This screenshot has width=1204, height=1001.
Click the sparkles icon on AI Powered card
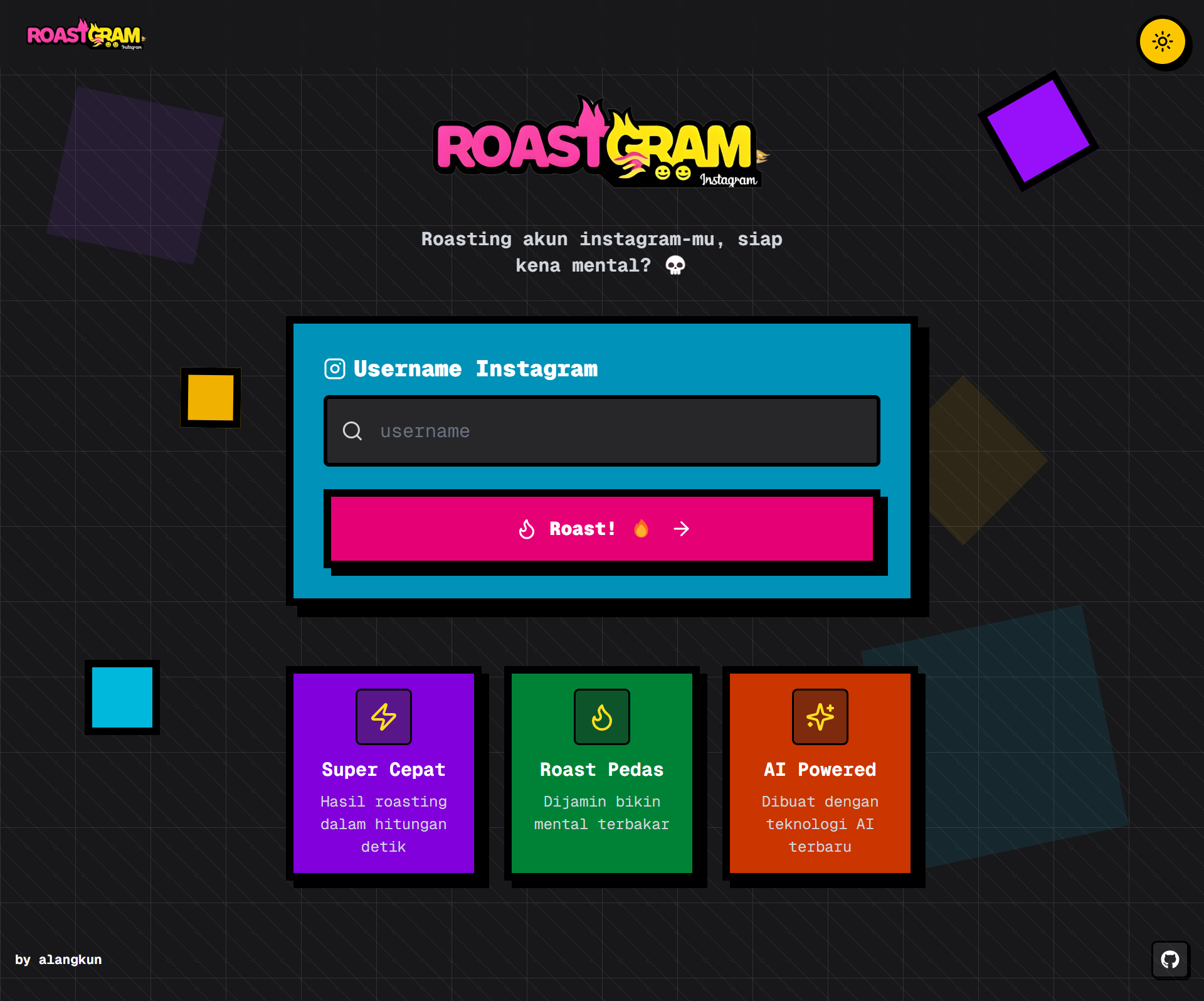(x=820, y=717)
